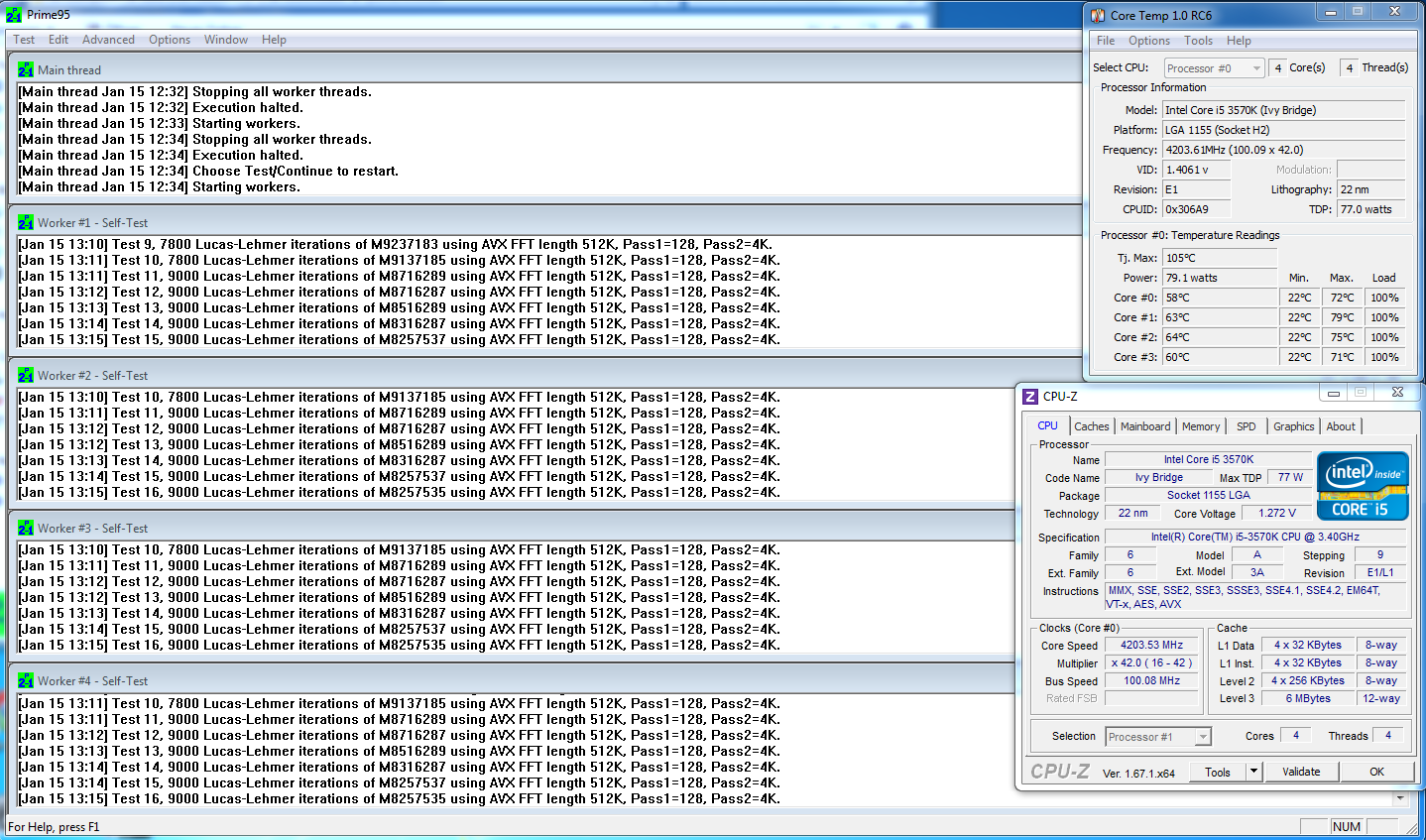The height and width of the screenshot is (840, 1426).
Task: Open the Edit menu in Prime95
Action: click(59, 40)
